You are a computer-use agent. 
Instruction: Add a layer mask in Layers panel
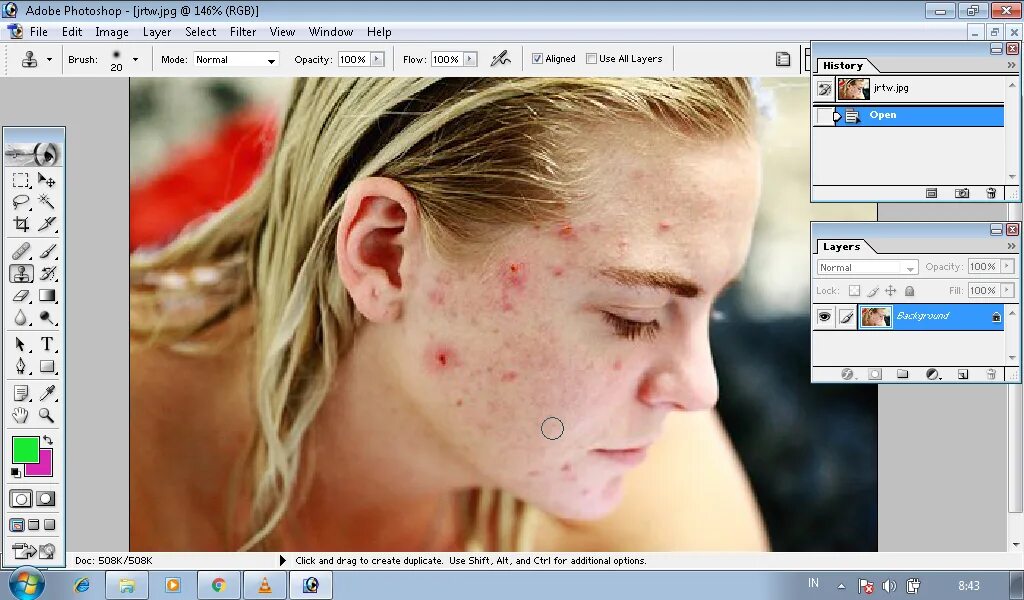875,374
